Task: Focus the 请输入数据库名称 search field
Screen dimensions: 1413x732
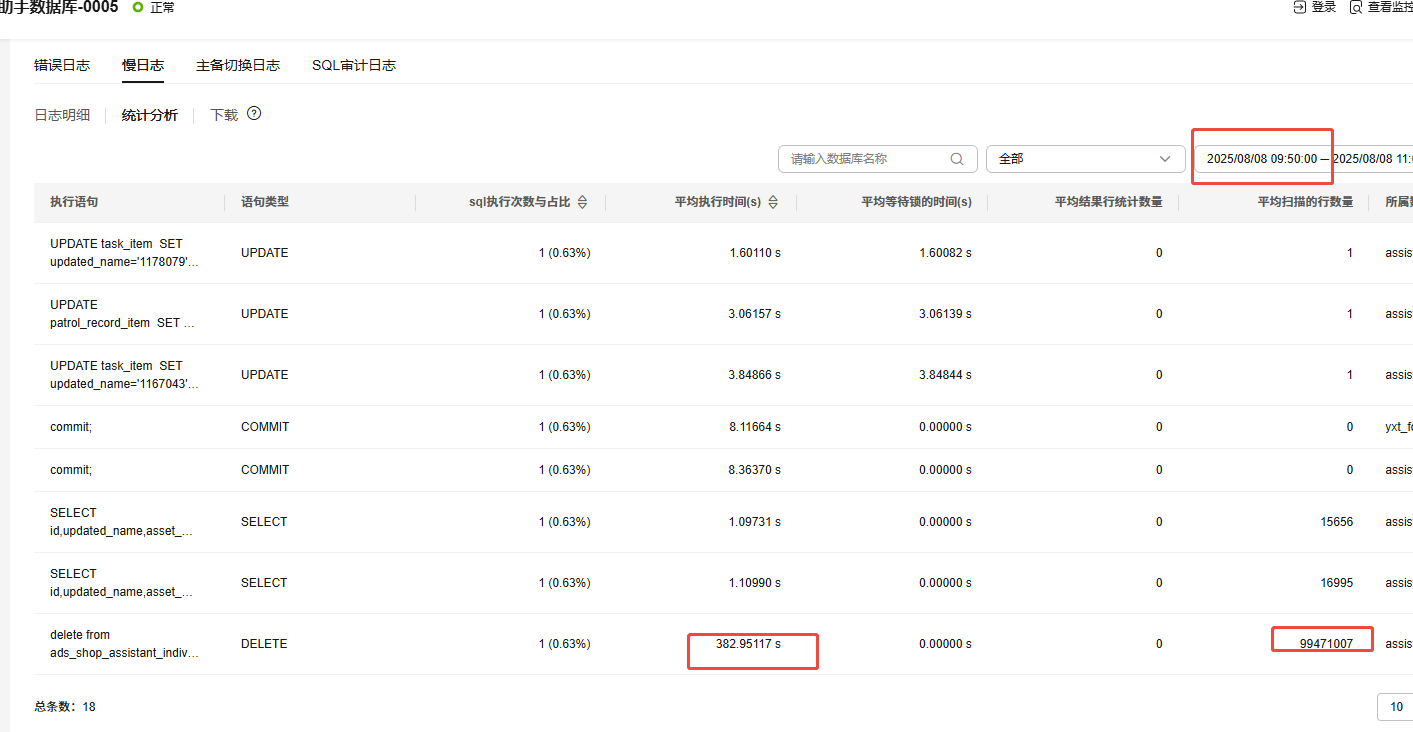Action: click(877, 158)
